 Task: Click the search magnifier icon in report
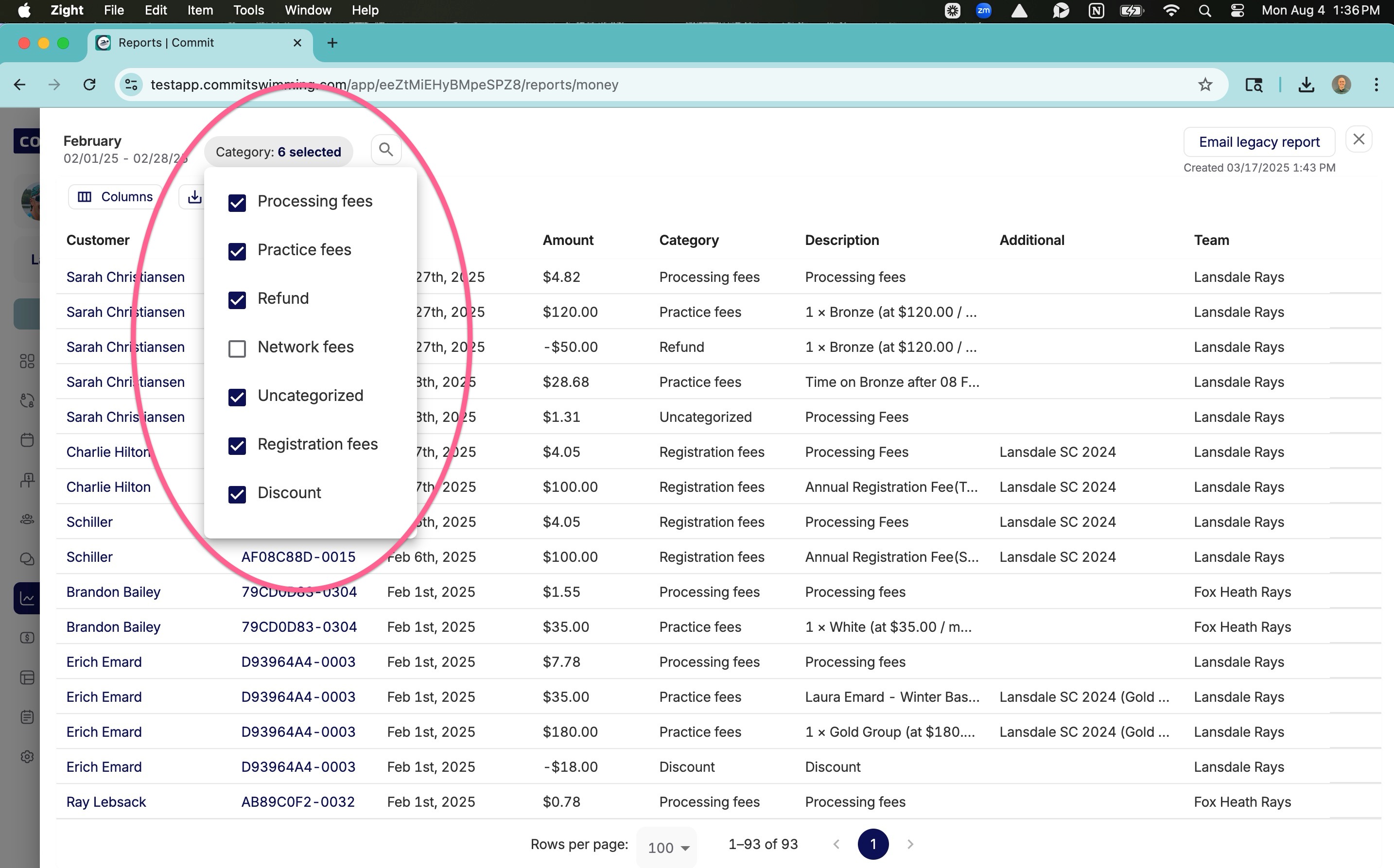[x=386, y=150]
